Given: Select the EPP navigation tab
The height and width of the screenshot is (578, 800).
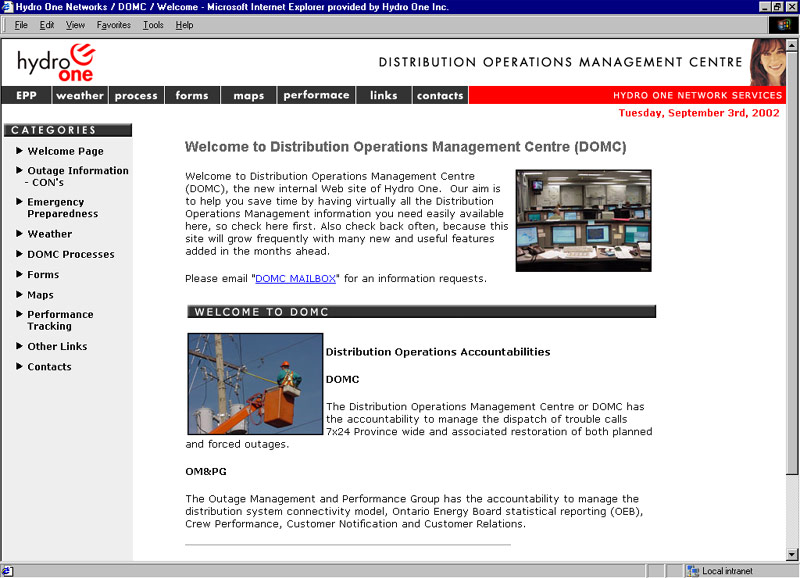Looking at the screenshot, I should tap(27, 95).
